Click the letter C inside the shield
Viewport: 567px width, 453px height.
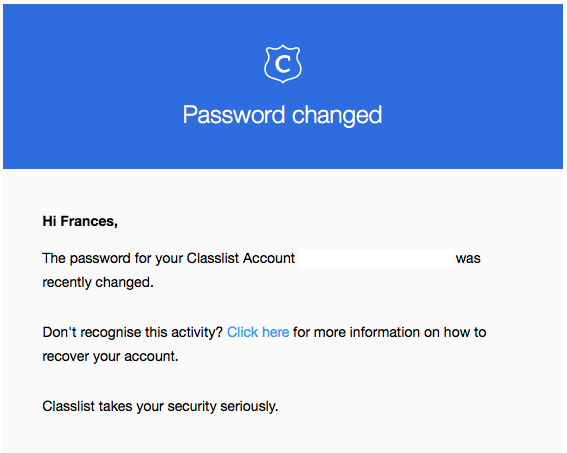[x=283, y=64]
